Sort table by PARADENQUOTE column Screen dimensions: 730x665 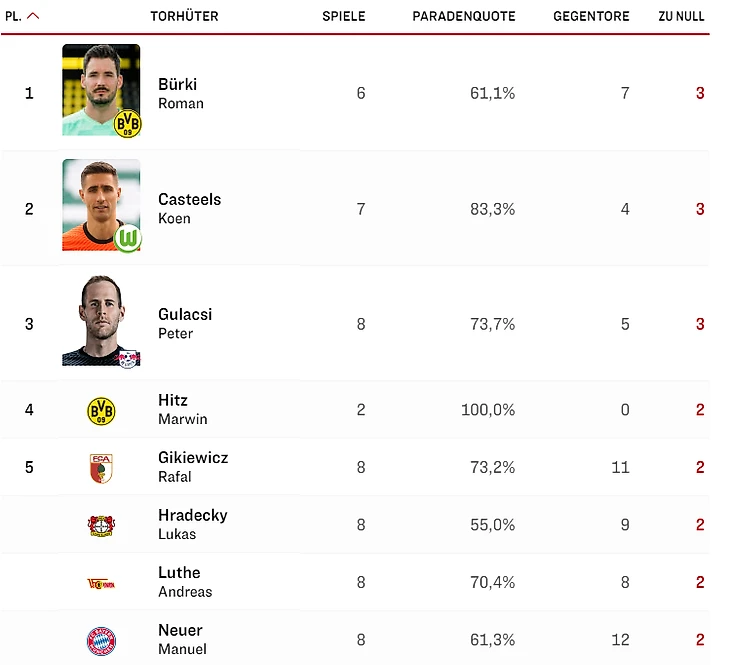pos(464,16)
